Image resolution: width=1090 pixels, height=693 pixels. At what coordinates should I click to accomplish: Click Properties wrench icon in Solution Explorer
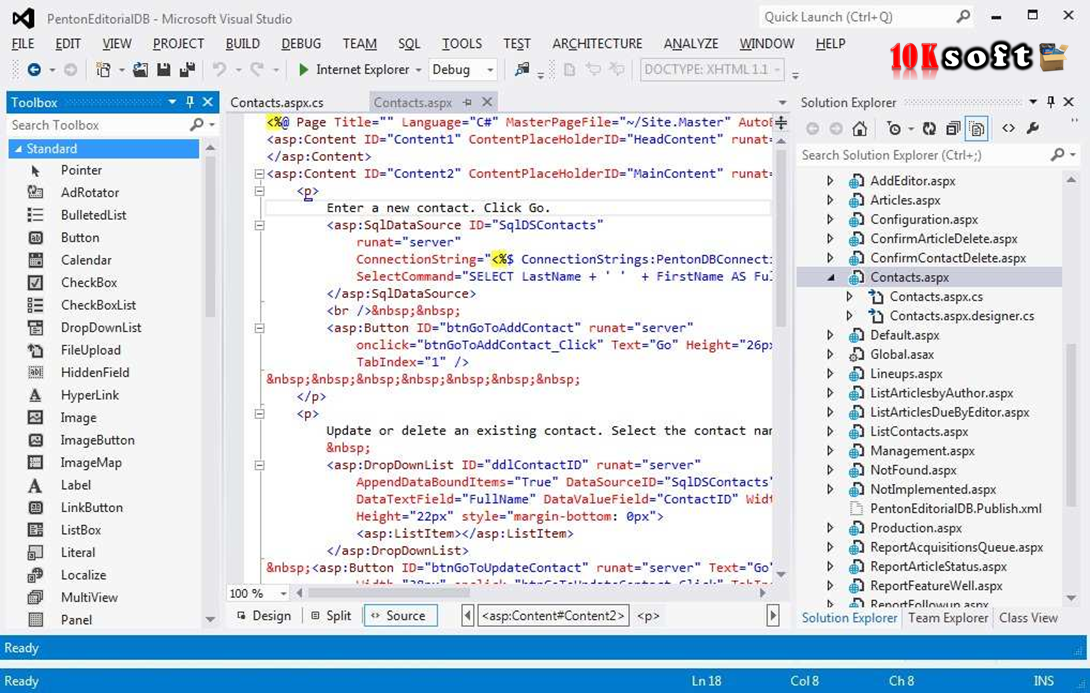[1033, 128]
